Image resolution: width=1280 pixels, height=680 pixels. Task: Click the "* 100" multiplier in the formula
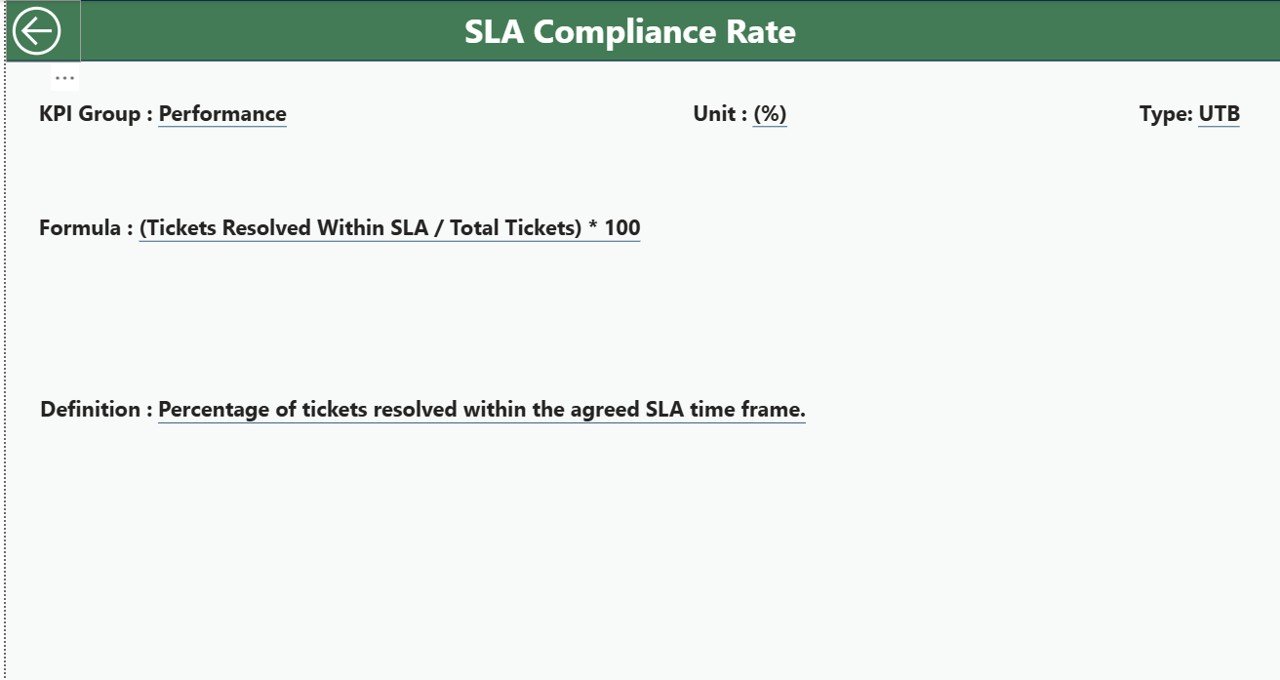point(615,228)
